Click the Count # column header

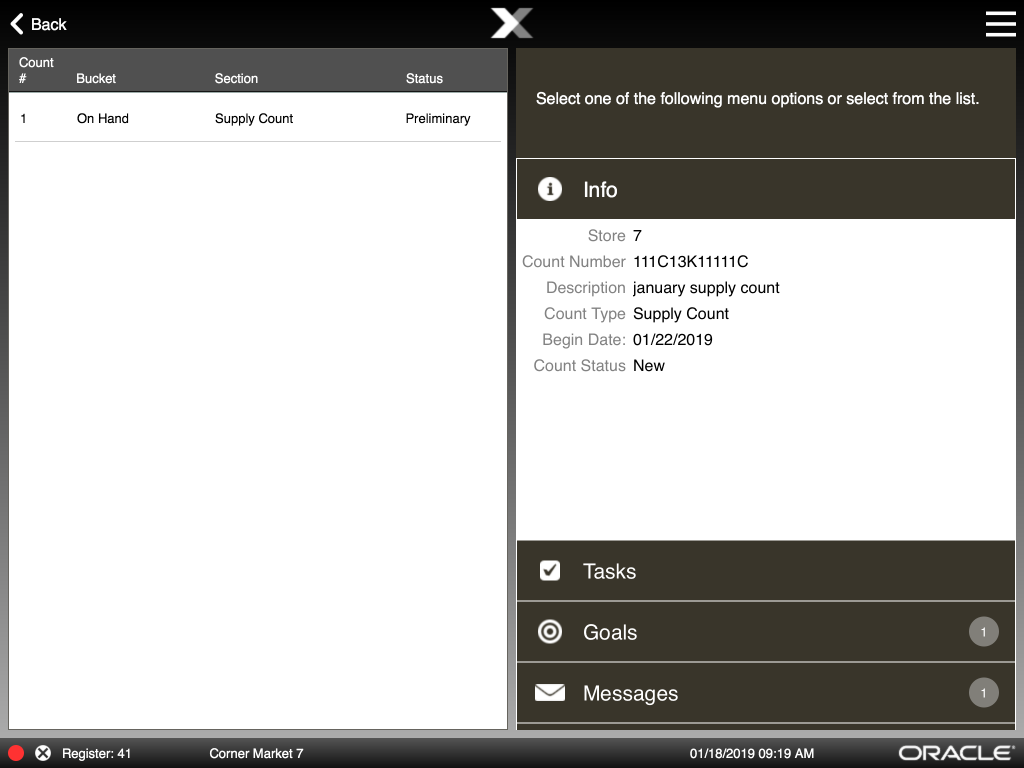(36, 71)
